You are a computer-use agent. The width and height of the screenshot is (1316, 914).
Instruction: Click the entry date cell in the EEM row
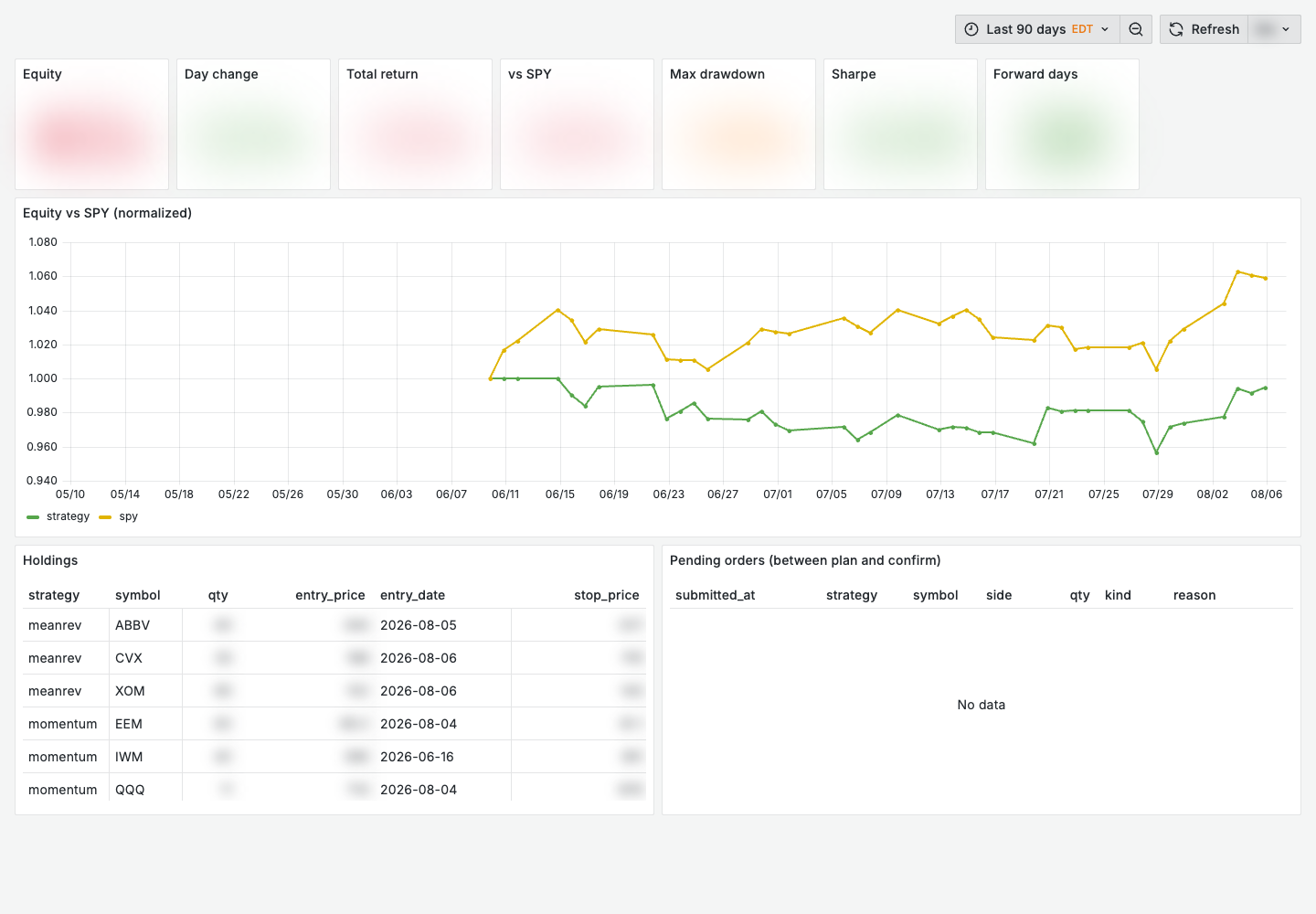tap(443, 724)
